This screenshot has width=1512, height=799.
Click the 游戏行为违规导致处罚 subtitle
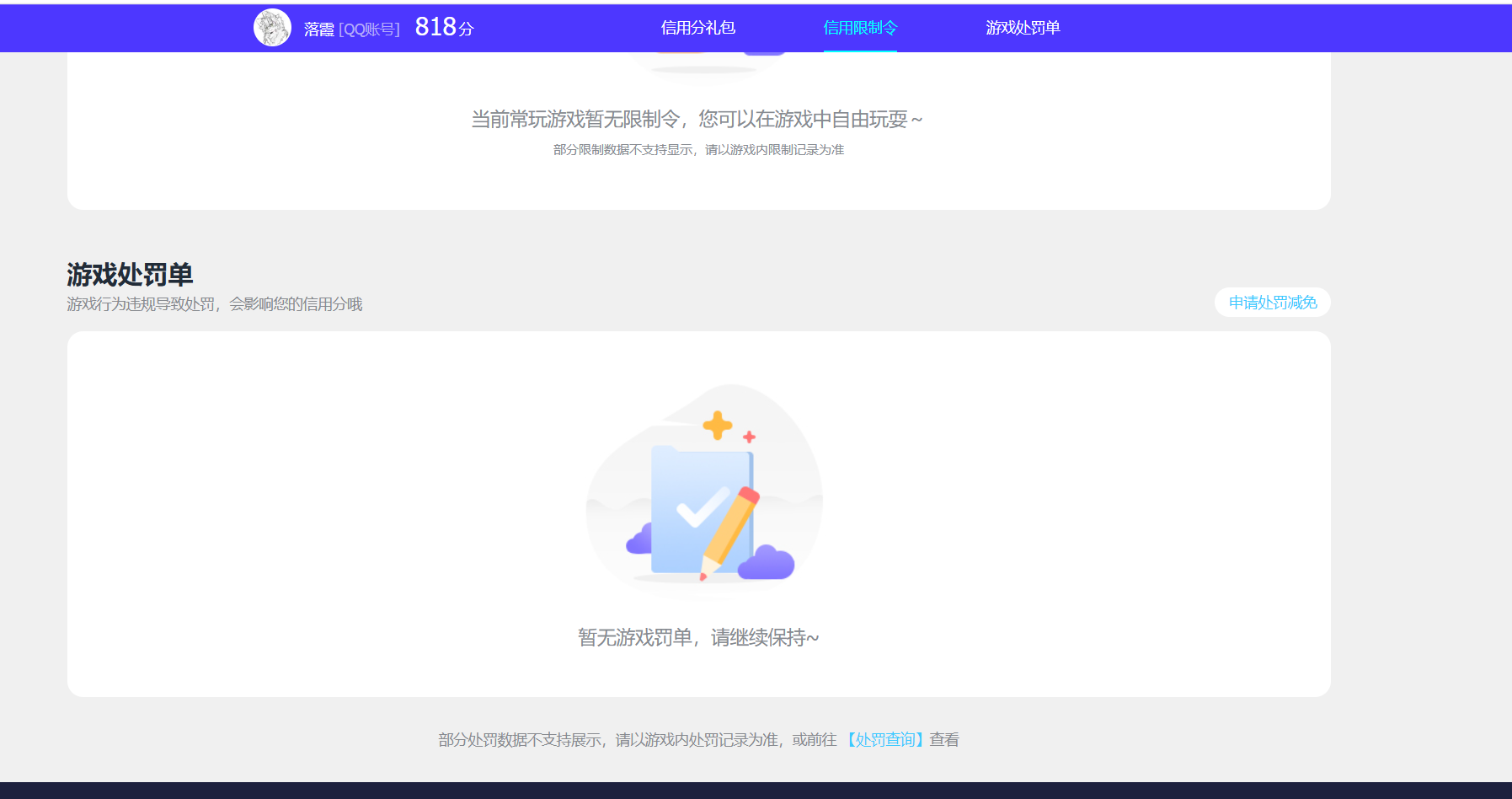tap(215, 303)
